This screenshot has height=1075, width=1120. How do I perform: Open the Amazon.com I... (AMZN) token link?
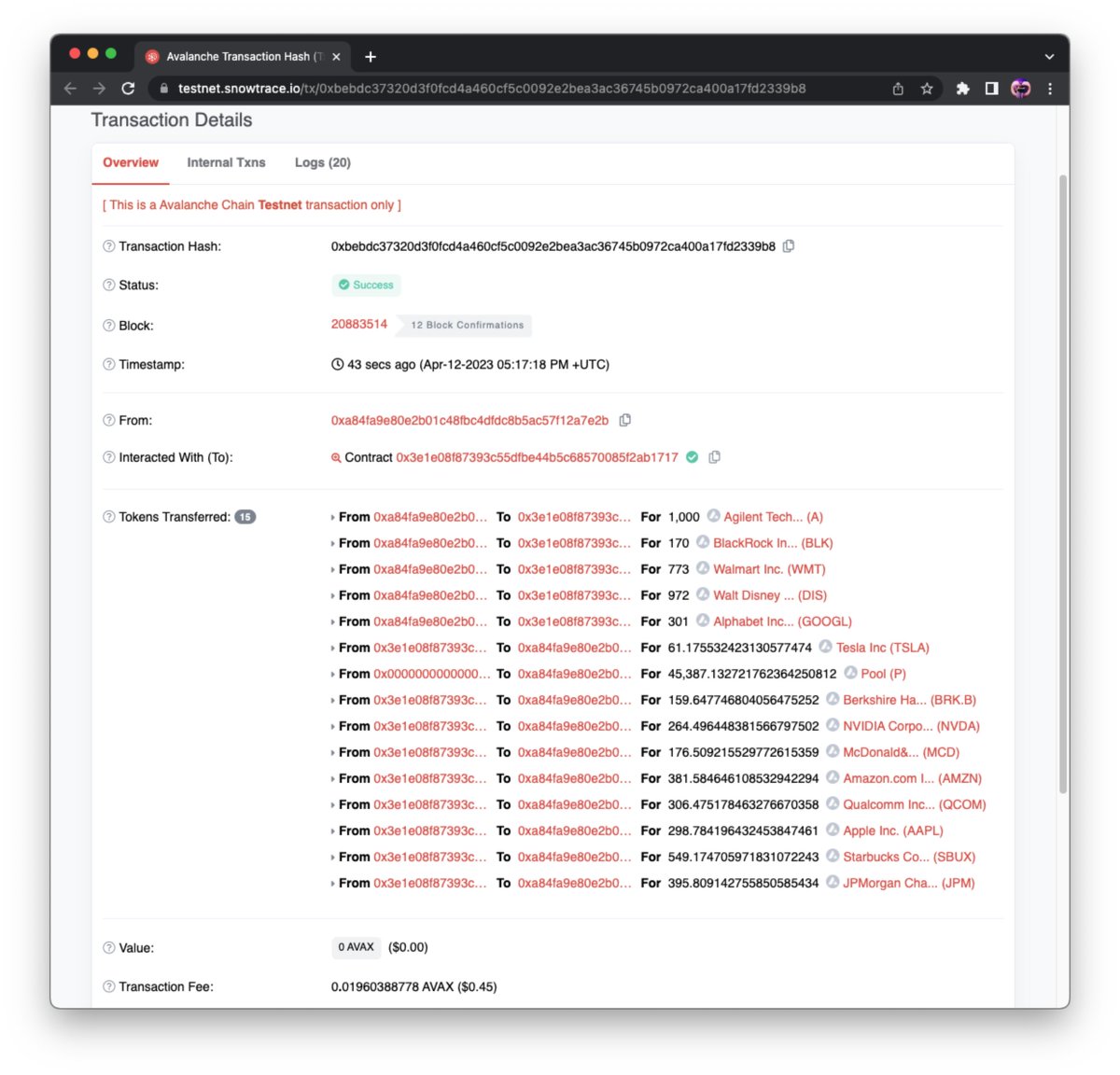coord(912,778)
